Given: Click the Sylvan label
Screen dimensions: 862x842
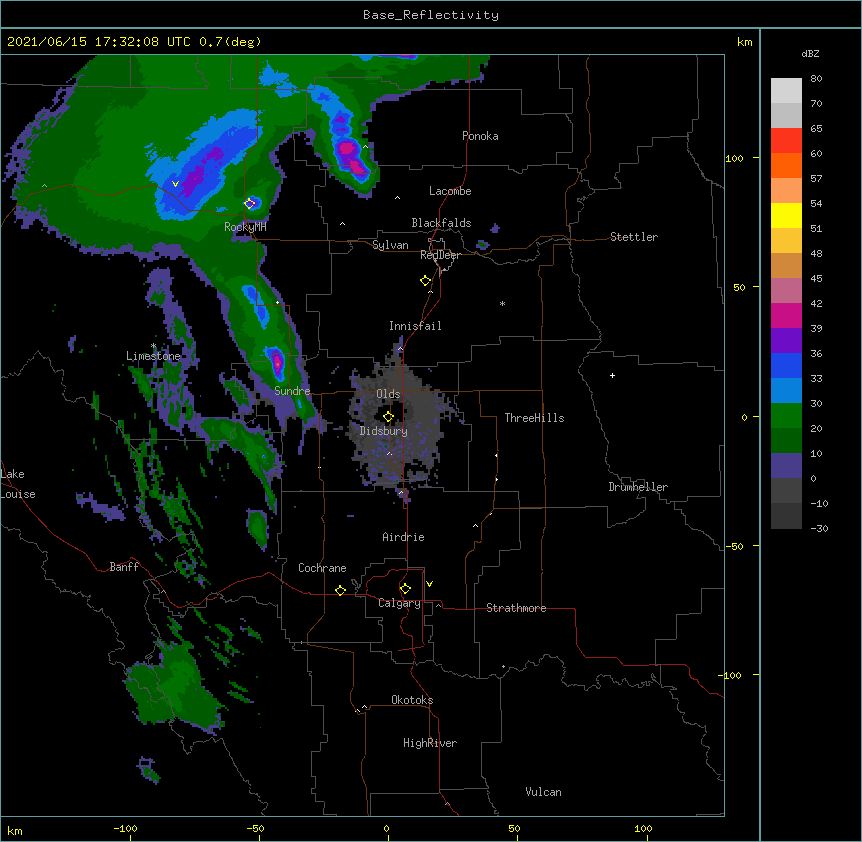Looking at the screenshot, I should 390,245.
